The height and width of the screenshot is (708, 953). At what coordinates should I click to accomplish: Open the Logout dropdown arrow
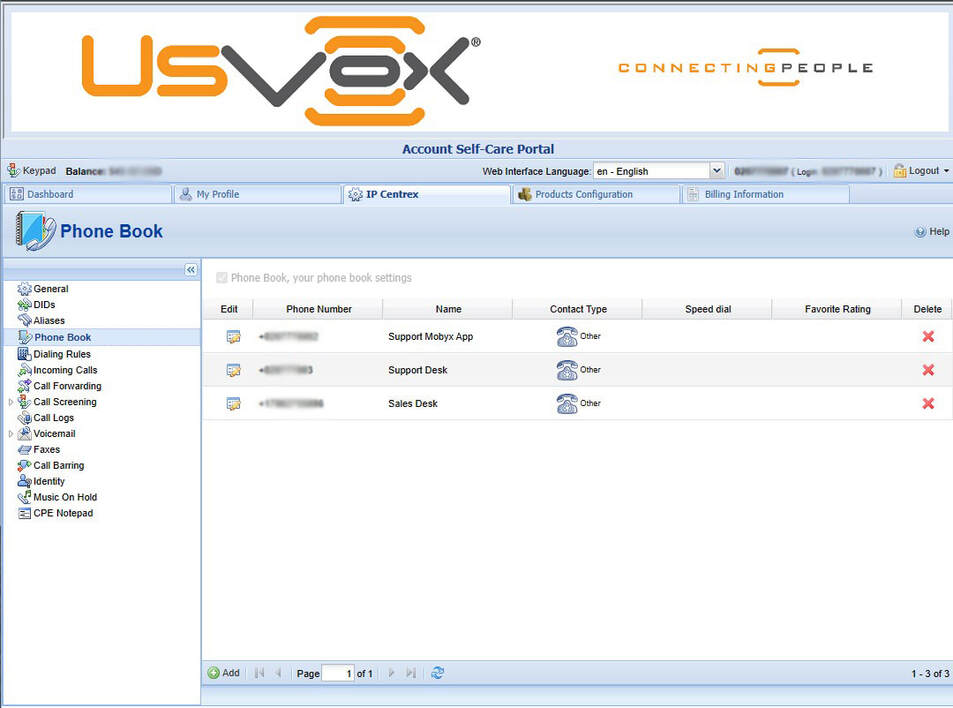(x=946, y=171)
